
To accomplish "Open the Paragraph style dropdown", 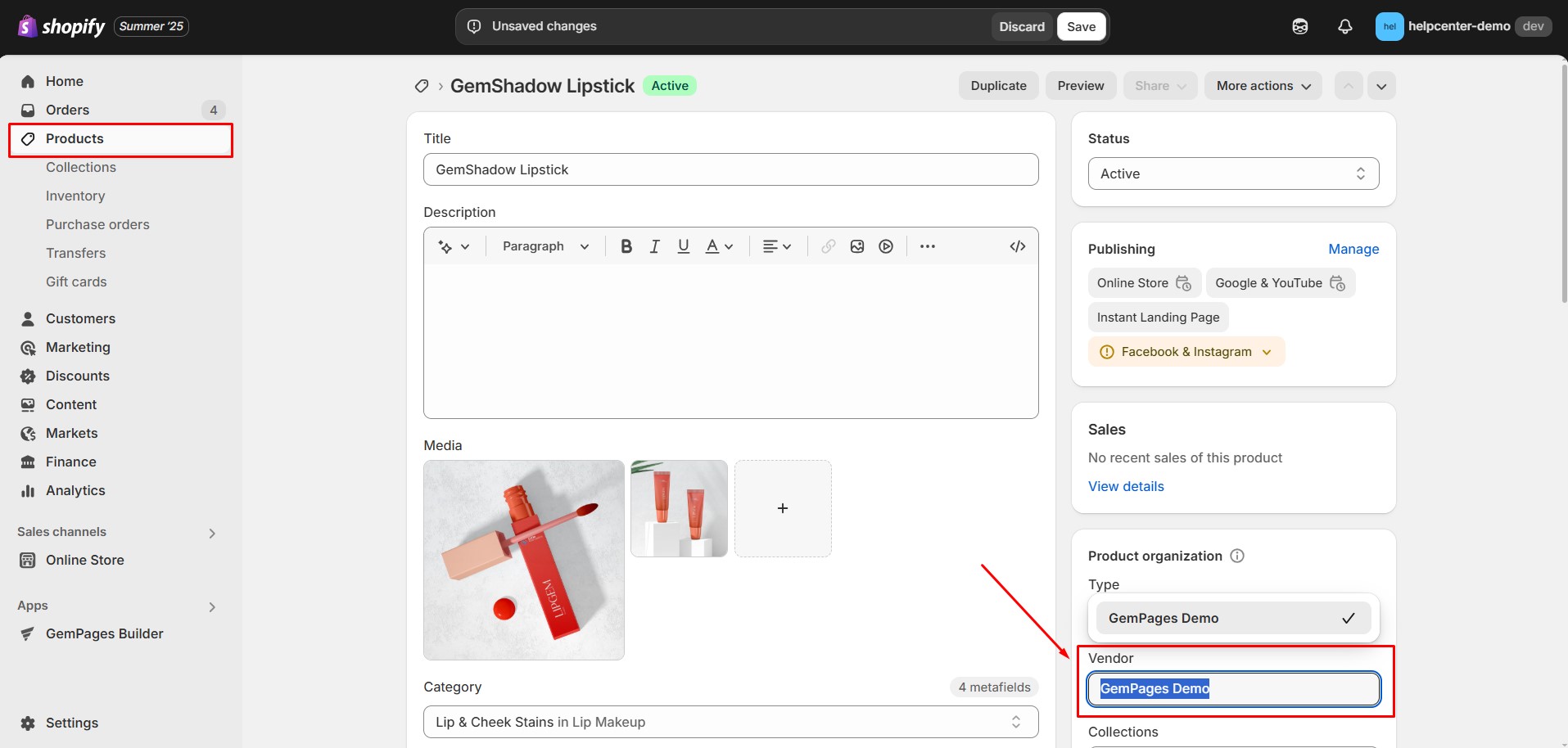I will click(543, 246).
